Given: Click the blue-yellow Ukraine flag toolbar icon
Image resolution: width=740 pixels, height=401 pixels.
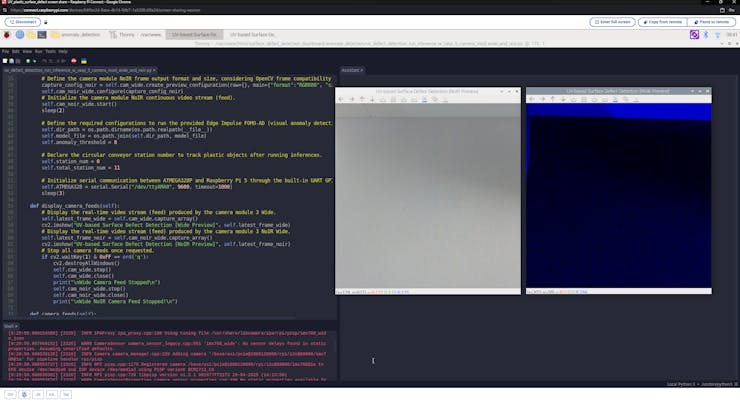Looking at the screenshot, I should click(84, 61).
